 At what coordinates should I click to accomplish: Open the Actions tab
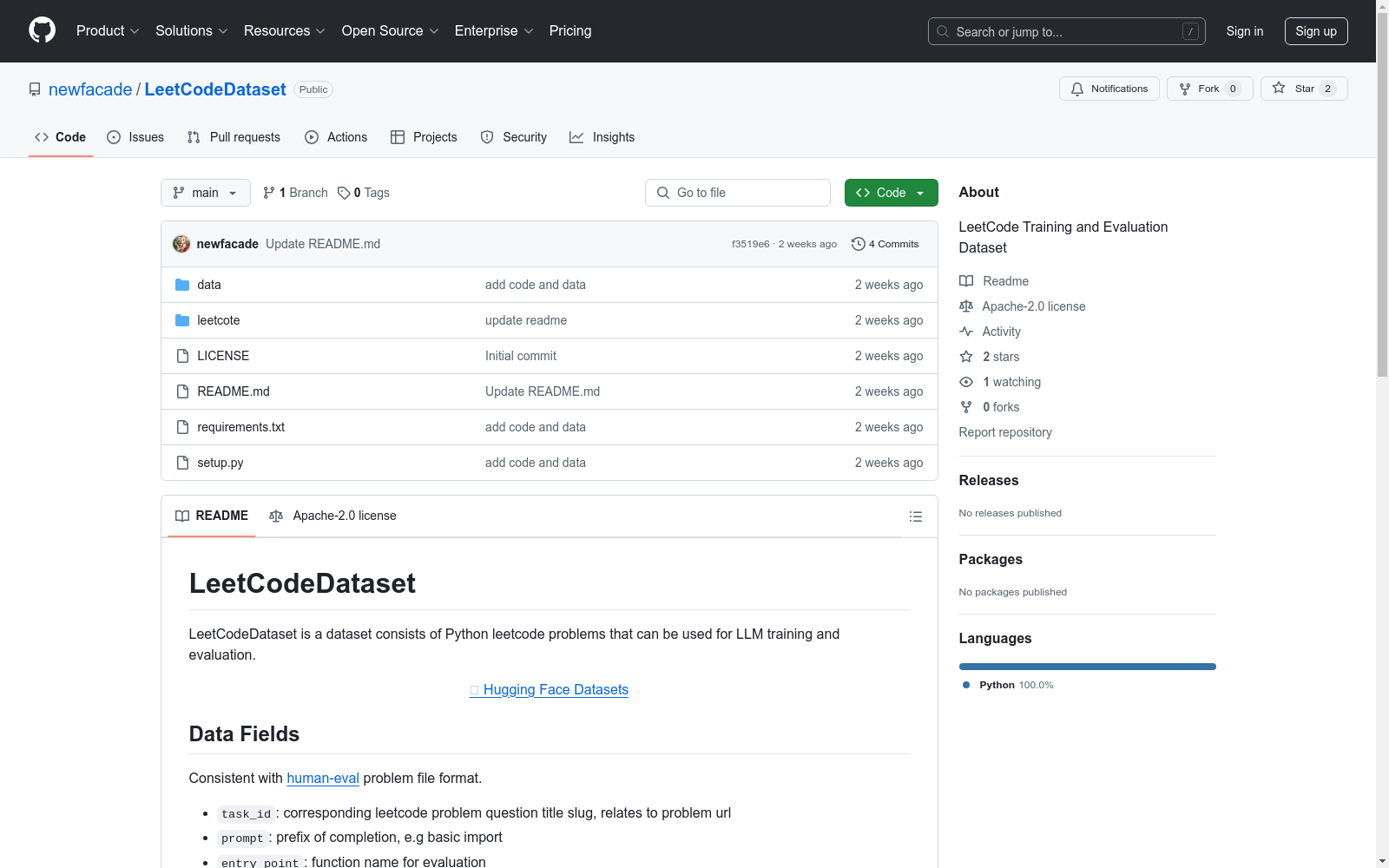336,137
